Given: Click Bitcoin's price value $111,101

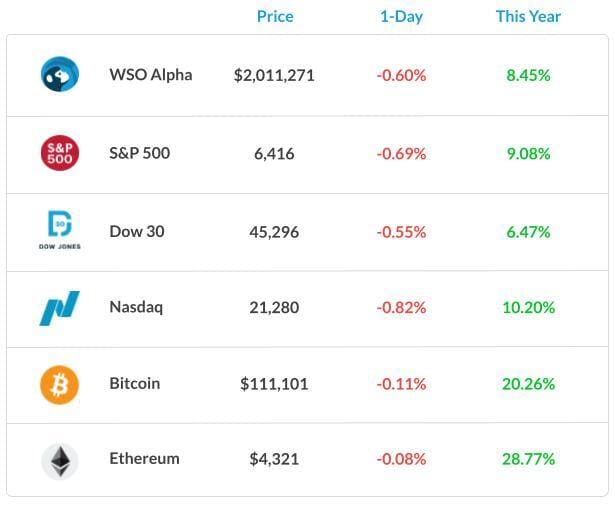Looking at the screenshot, I should click(274, 384).
